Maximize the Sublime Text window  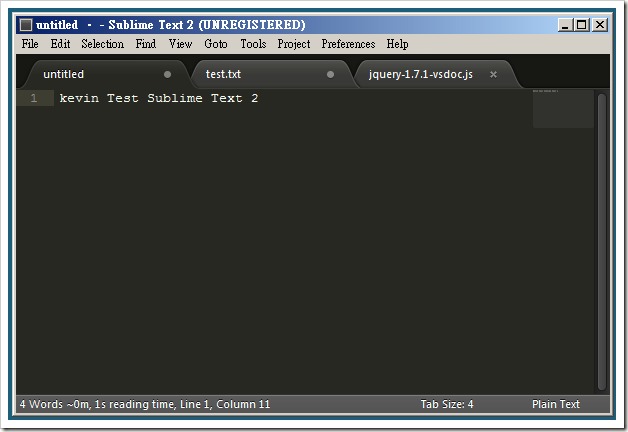point(581,25)
